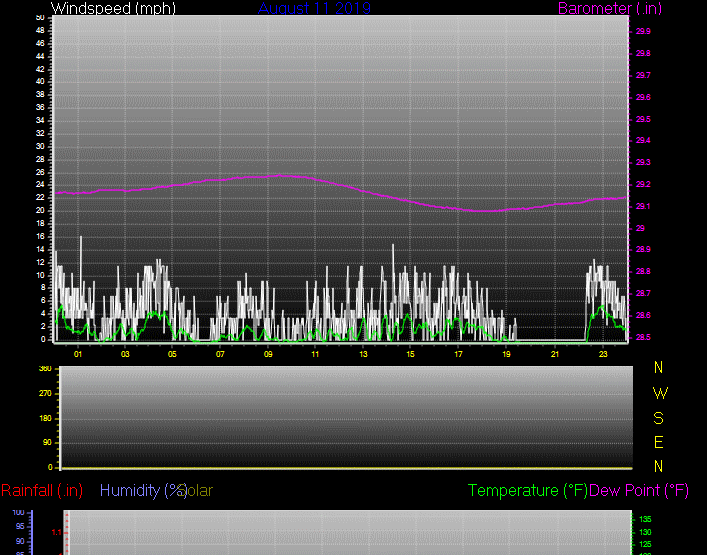Viewport: 707px width, 555px height.
Task: Select the 'August 11 2019' date heading
Action: 314,8
